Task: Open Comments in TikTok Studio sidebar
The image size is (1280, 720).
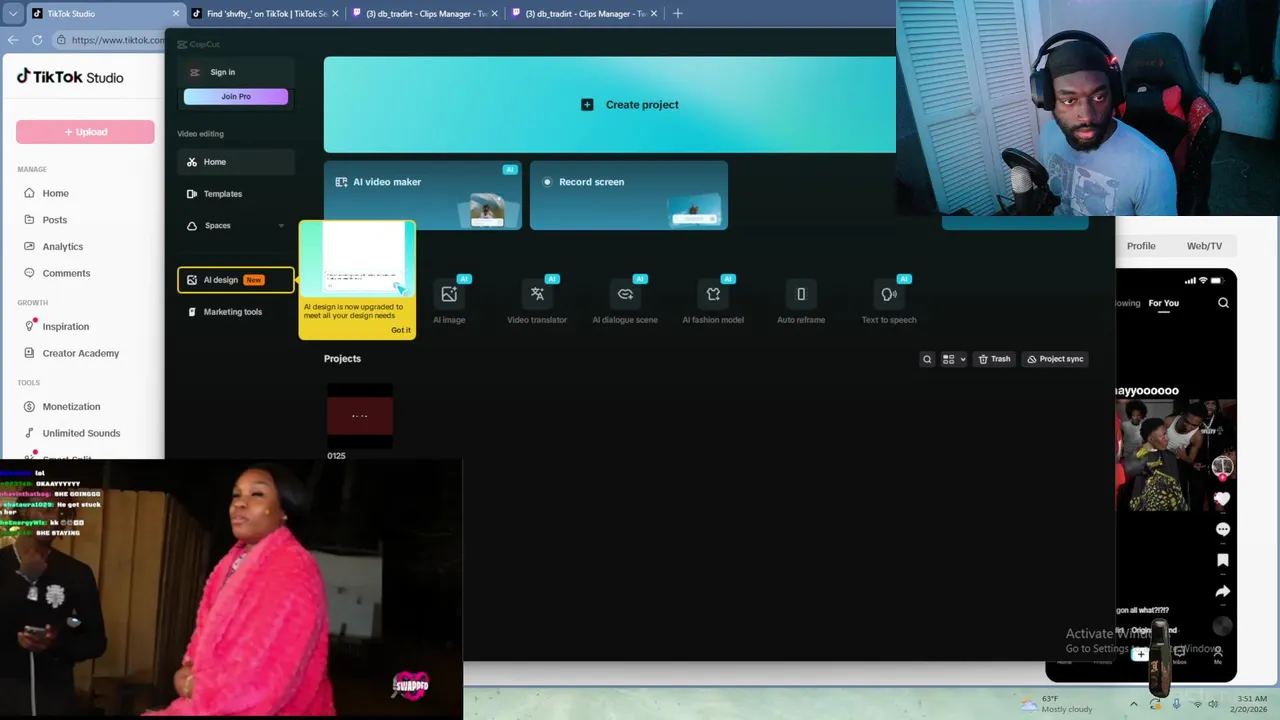Action: pos(66,273)
